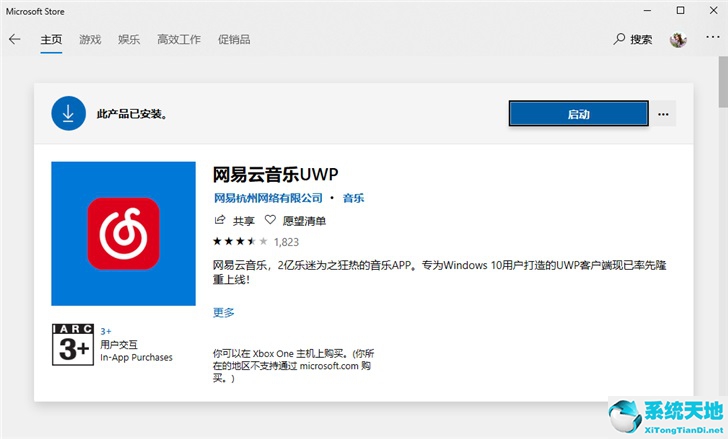This screenshot has width=728, height=439.
Task: Switch to the 促销品 tab
Action: pos(234,39)
